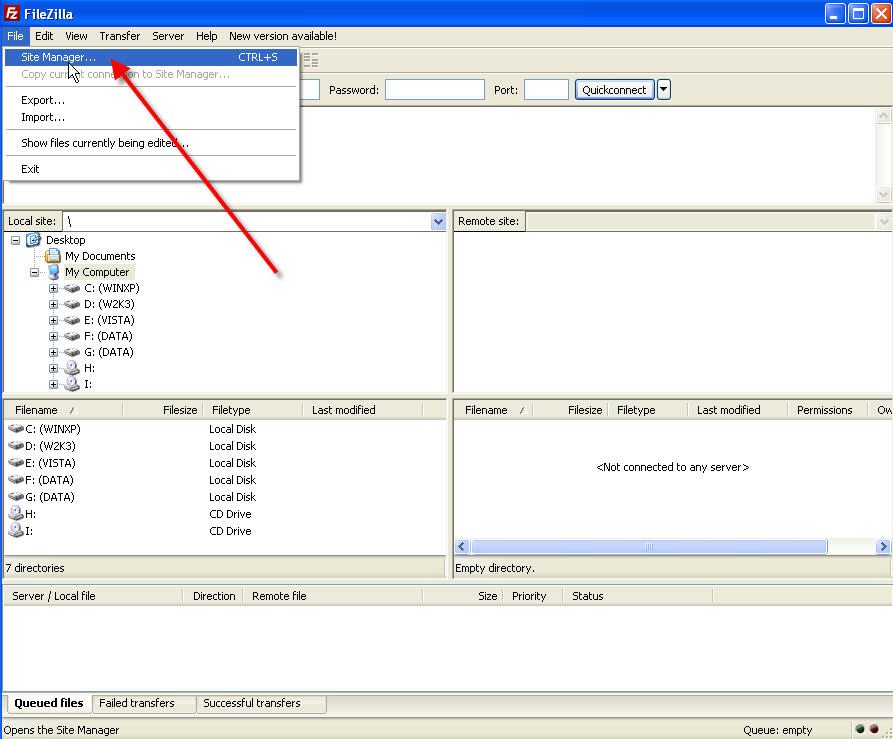Click Status column header in queue
Viewport: 893px width, 739px height.
click(637, 596)
